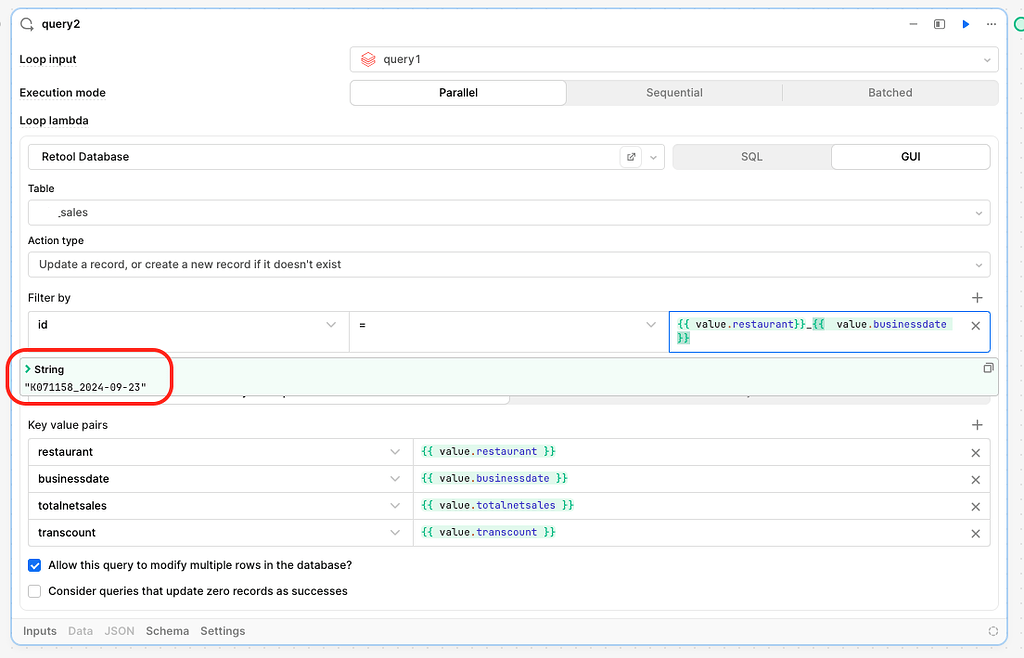
Task: Switch the query editor to SQL mode
Action: click(752, 157)
